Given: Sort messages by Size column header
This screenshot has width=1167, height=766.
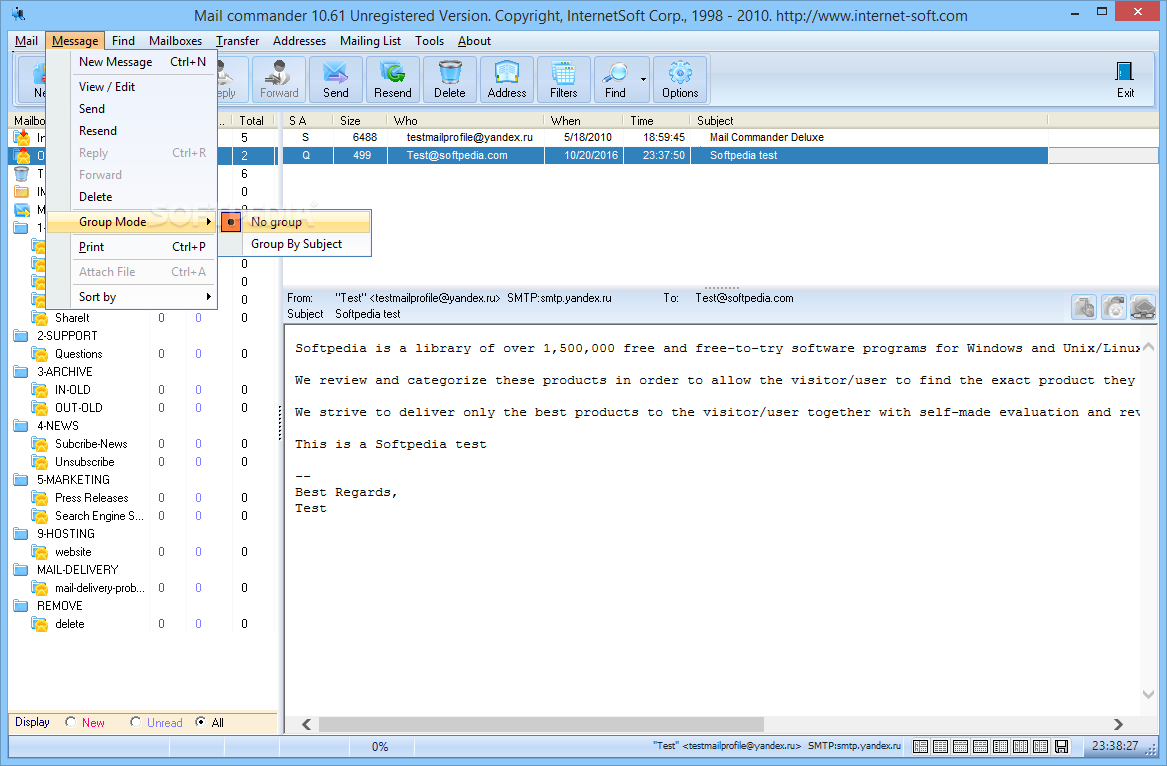Looking at the screenshot, I should pyautogui.click(x=360, y=121).
